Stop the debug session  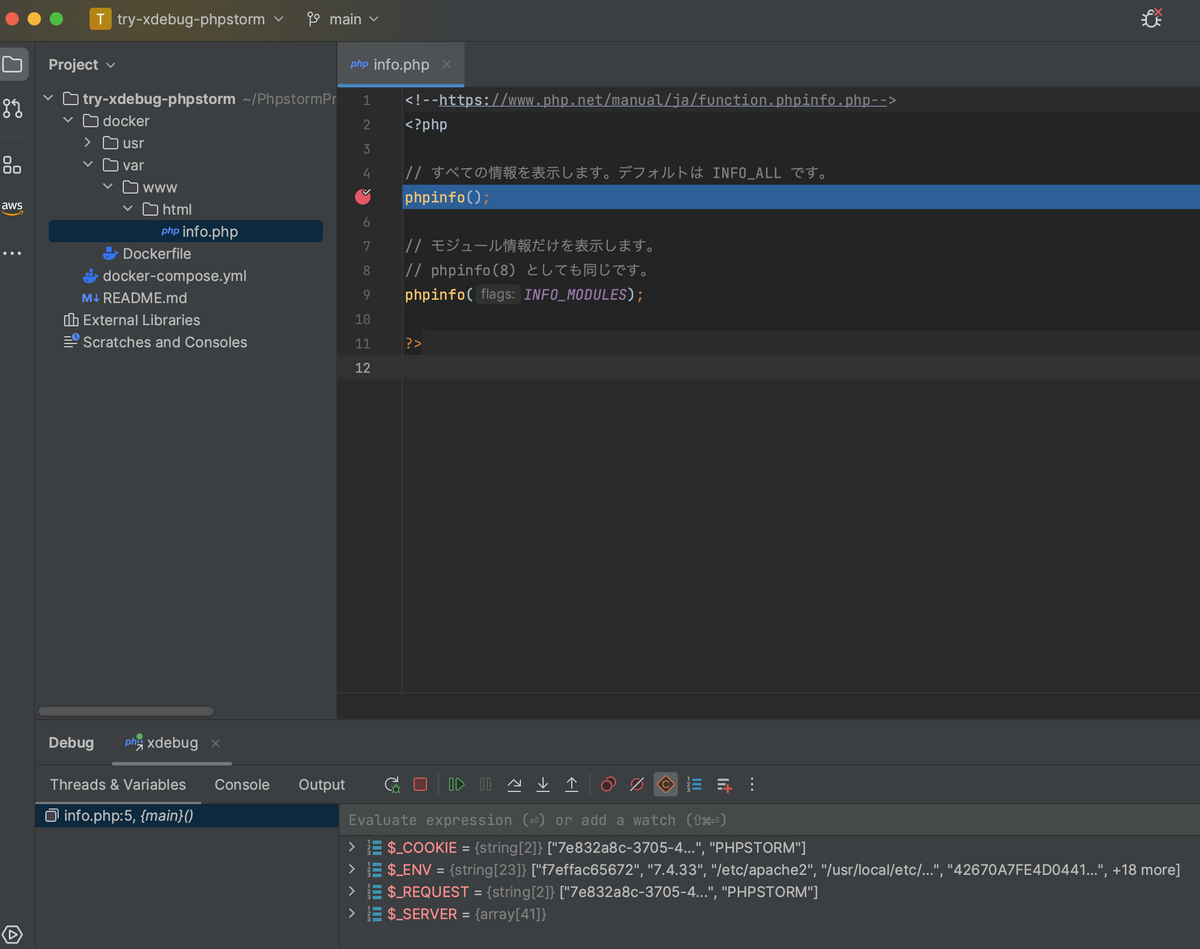(420, 785)
